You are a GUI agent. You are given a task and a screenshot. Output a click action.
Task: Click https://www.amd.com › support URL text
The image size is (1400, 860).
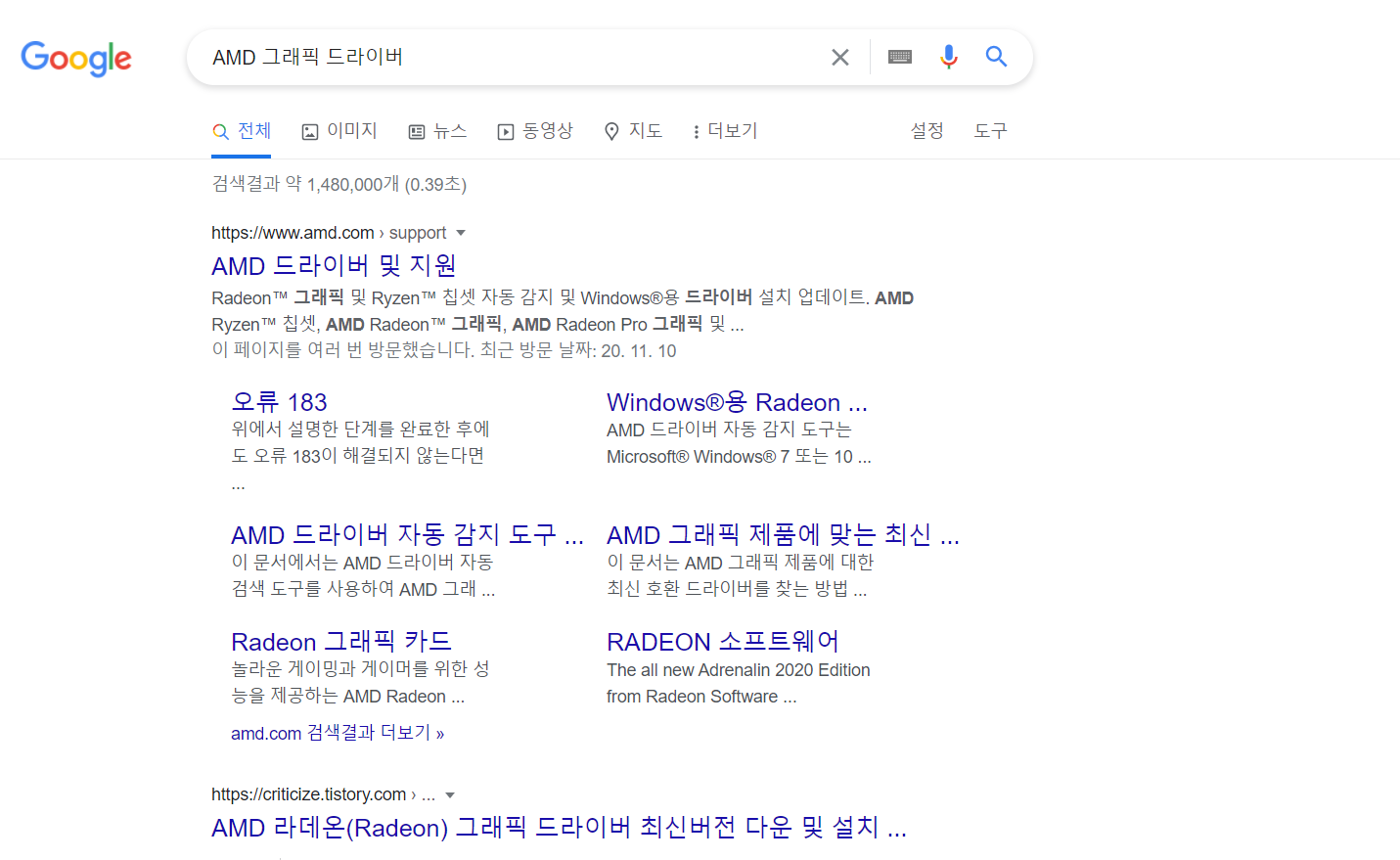329,233
